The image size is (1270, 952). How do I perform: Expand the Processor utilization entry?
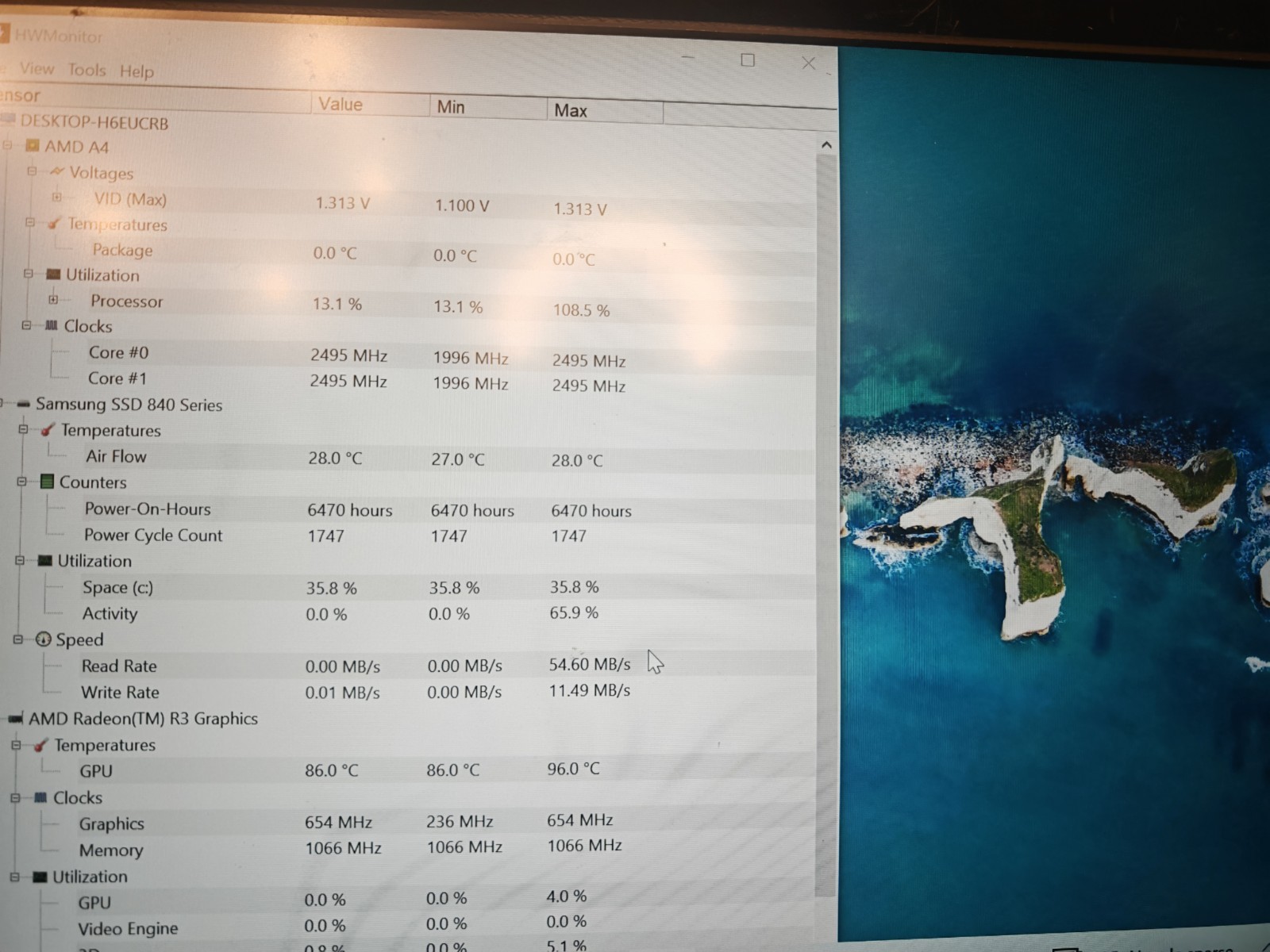click(53, 299)
